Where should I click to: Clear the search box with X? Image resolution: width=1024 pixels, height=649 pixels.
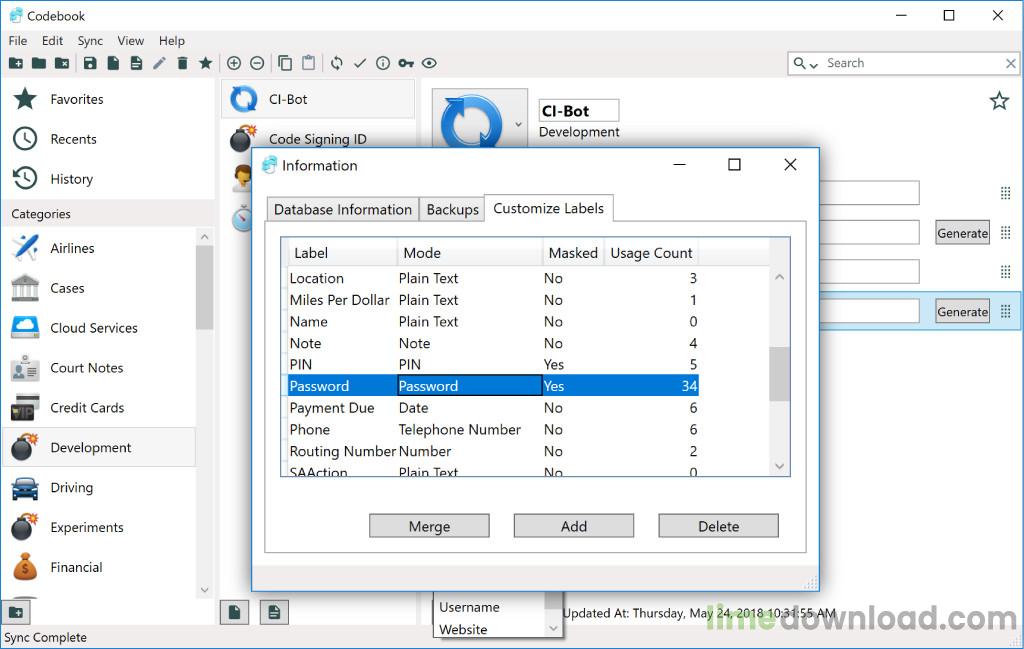(1010, 63)
